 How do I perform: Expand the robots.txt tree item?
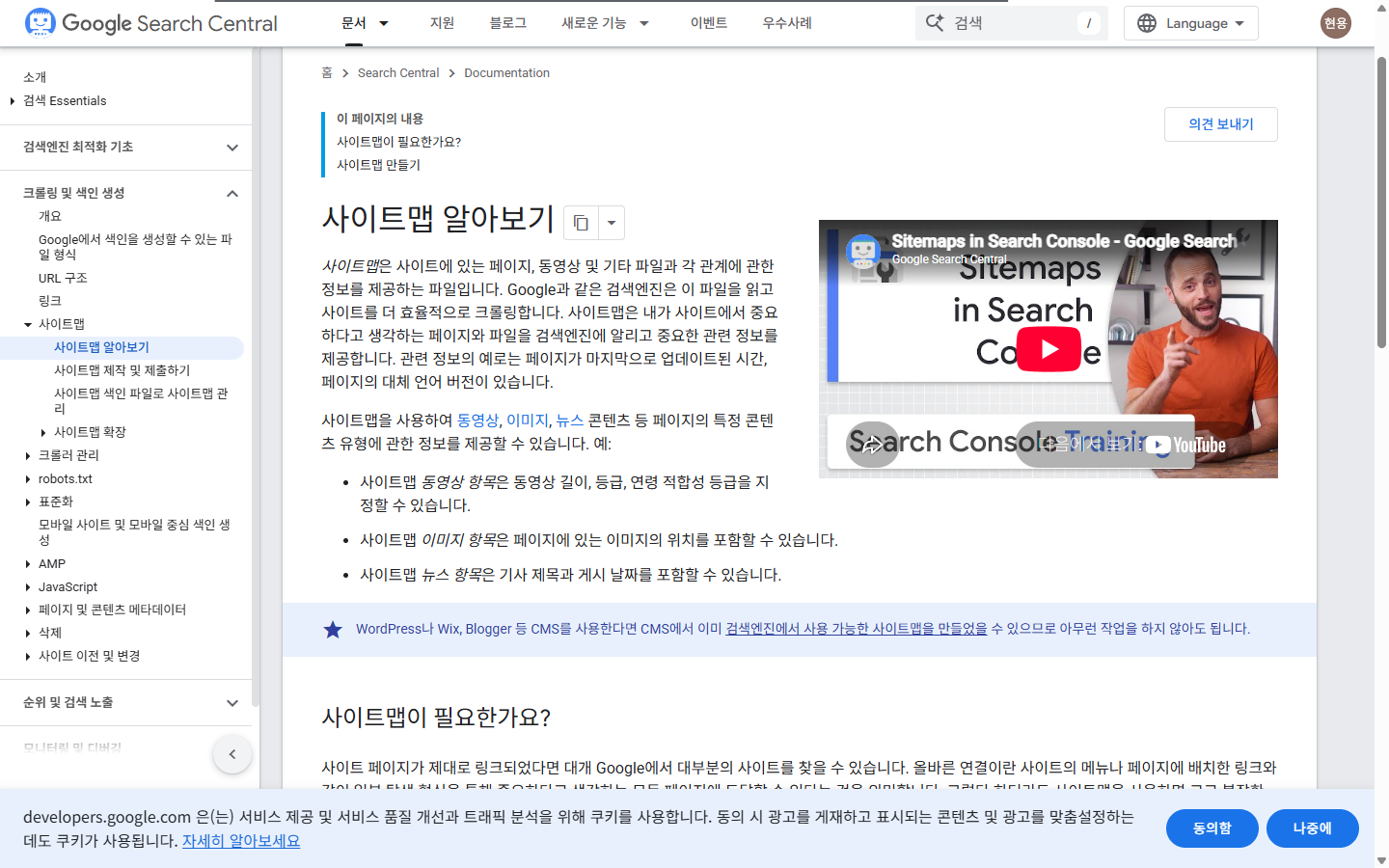(x=28, y=478)
